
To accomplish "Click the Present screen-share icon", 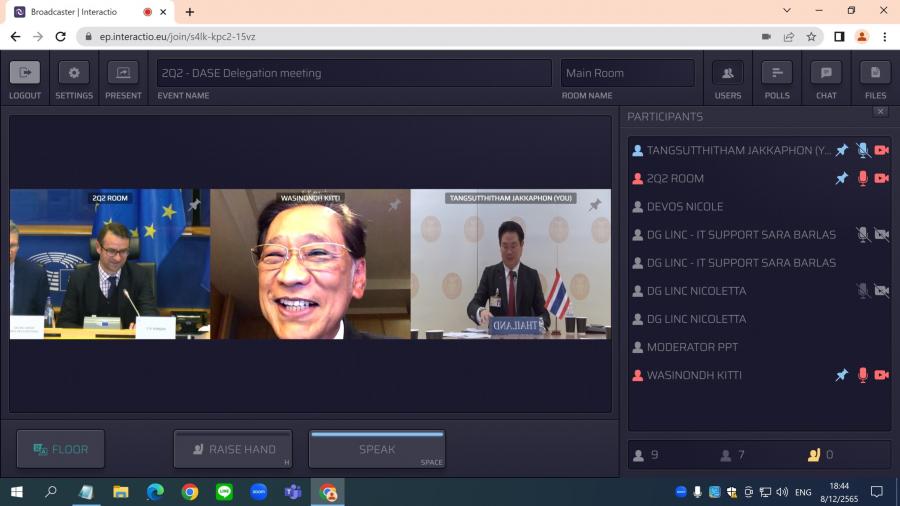I will 123,73.
